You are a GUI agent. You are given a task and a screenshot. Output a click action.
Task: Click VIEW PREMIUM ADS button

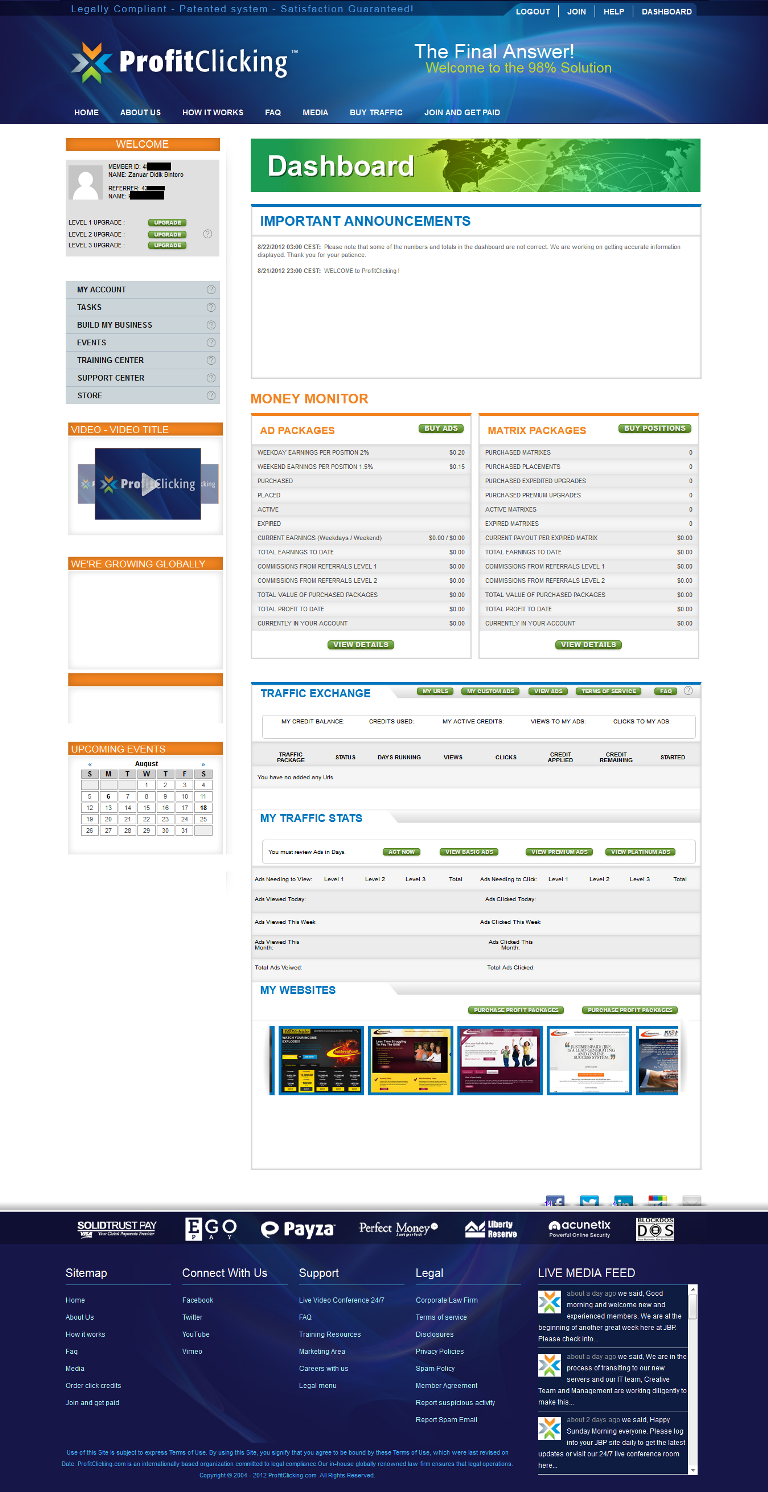click(x=559, y=852)
